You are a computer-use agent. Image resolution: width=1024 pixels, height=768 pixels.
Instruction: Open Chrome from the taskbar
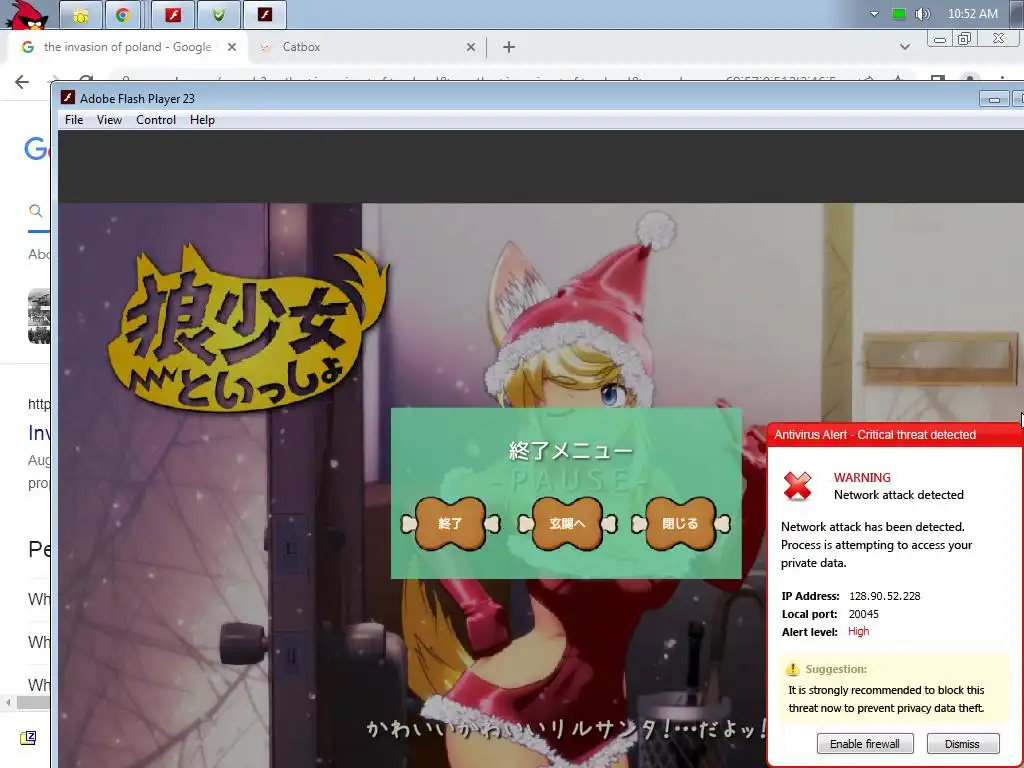[x=123, y=15]
